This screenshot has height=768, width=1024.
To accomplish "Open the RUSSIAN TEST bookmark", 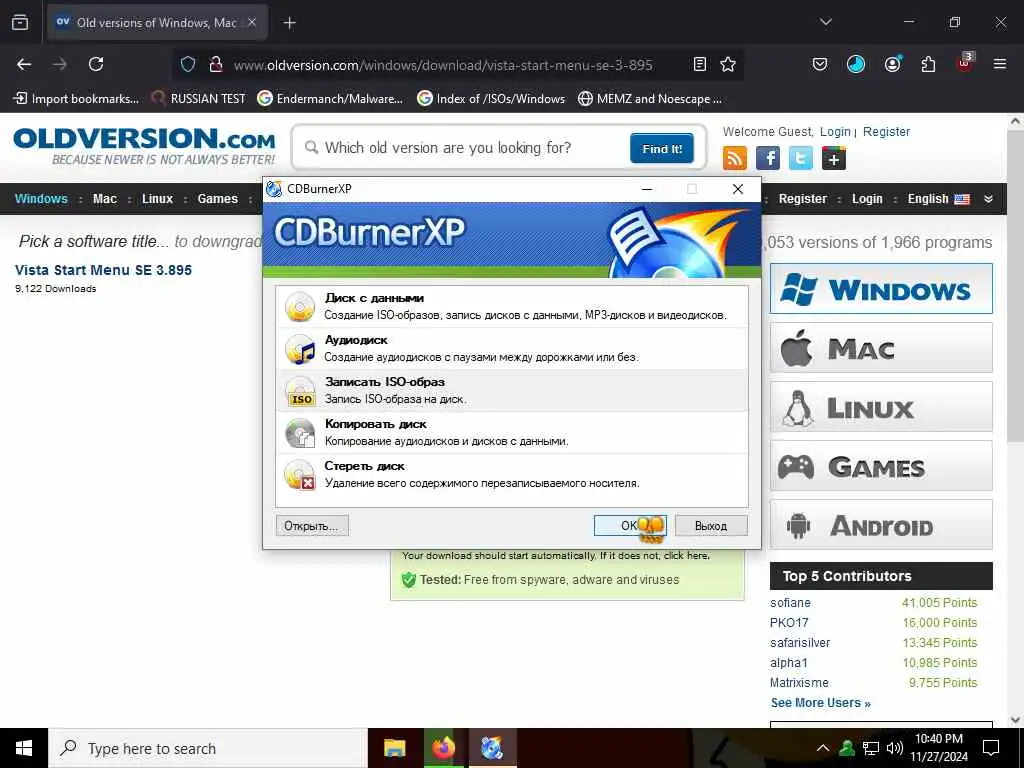I will click(199, 99).
